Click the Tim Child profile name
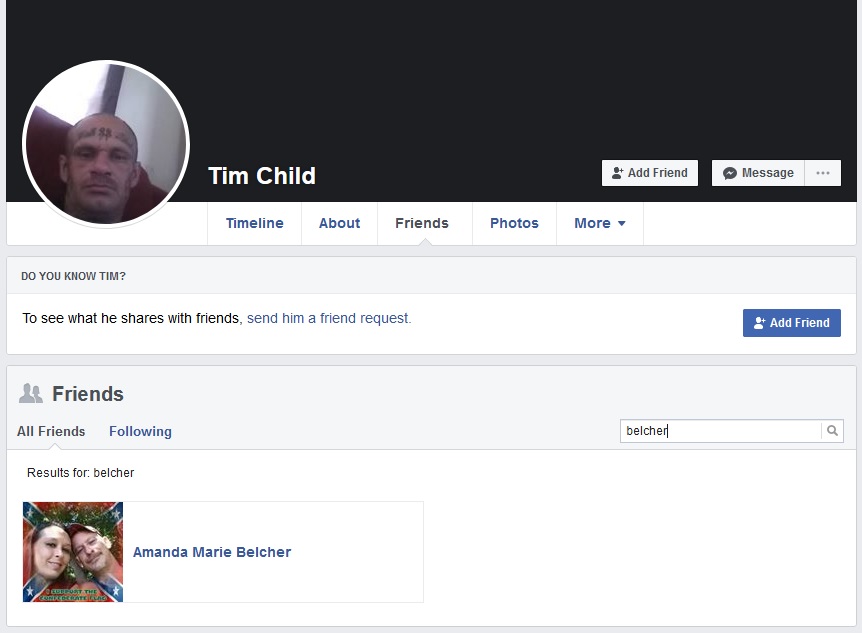Image resolution: width=862 pixels, height=633 pixels. click(262, 176)
